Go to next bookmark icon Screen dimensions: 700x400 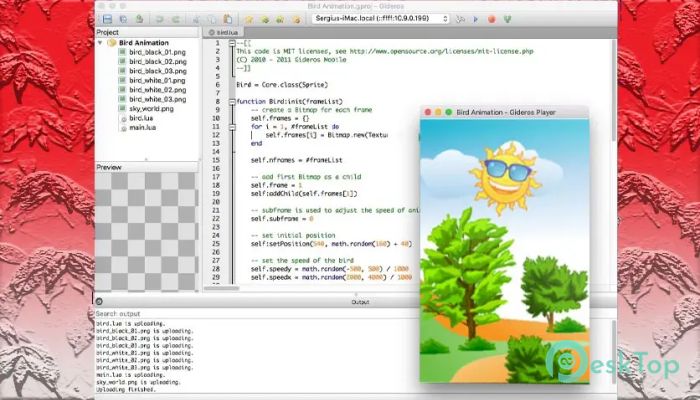[x=265, y=19]
